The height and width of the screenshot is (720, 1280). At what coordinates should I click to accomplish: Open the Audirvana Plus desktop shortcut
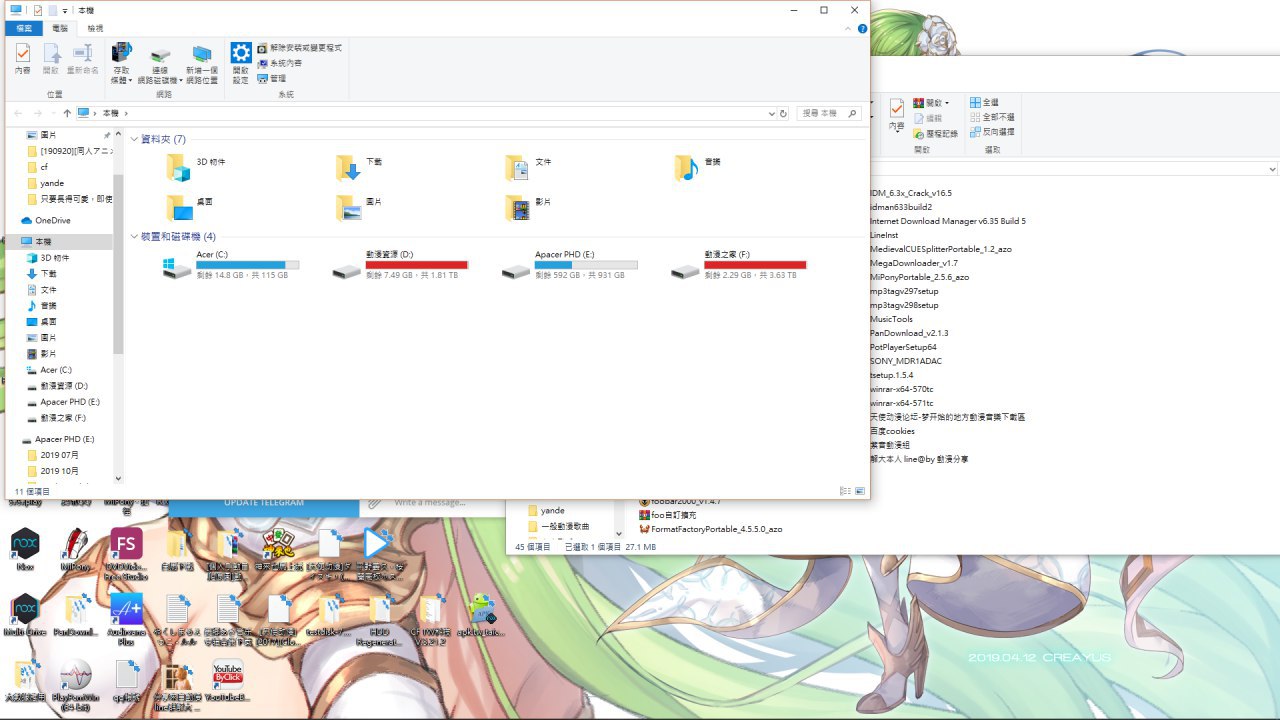pos(127,620)
